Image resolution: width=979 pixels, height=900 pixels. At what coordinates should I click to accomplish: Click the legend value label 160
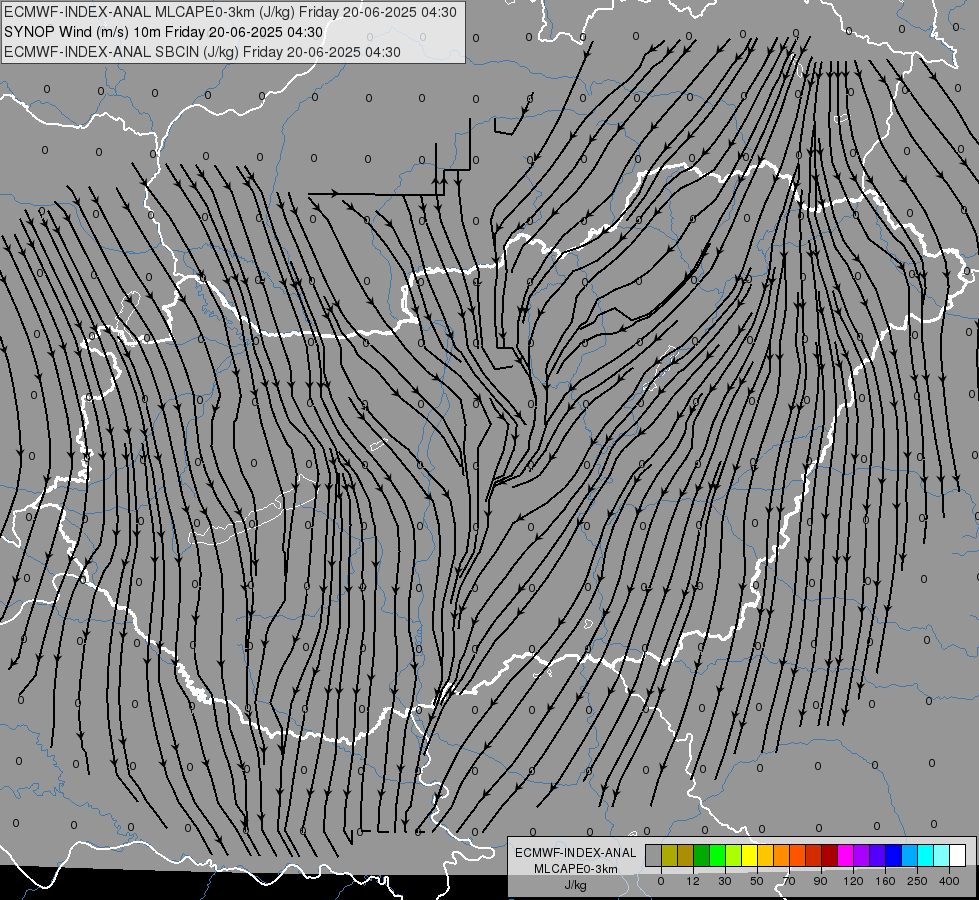tap(885, 881)
